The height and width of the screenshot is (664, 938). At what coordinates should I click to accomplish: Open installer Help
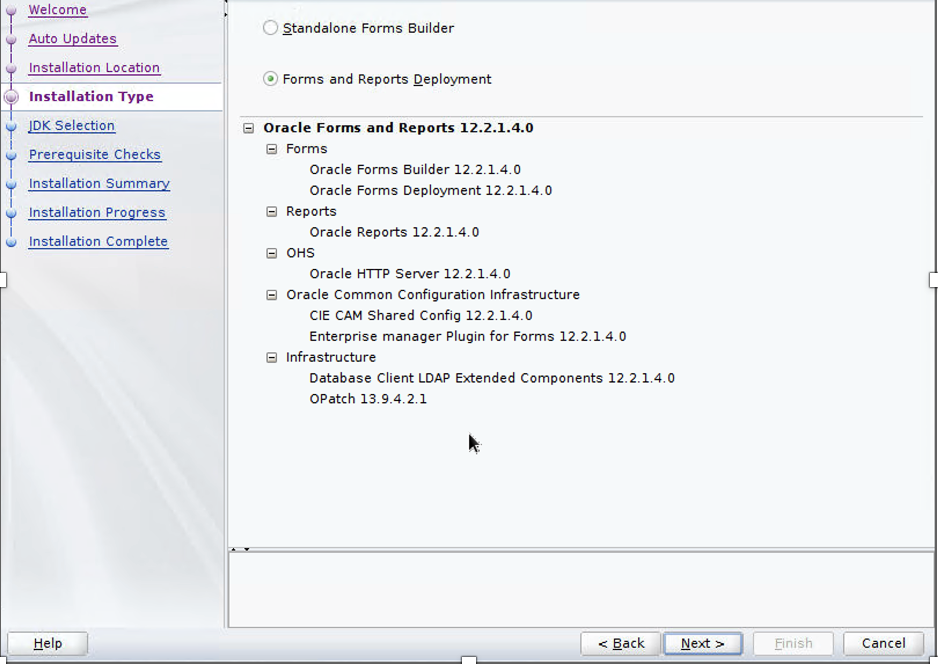pos(47,643)
